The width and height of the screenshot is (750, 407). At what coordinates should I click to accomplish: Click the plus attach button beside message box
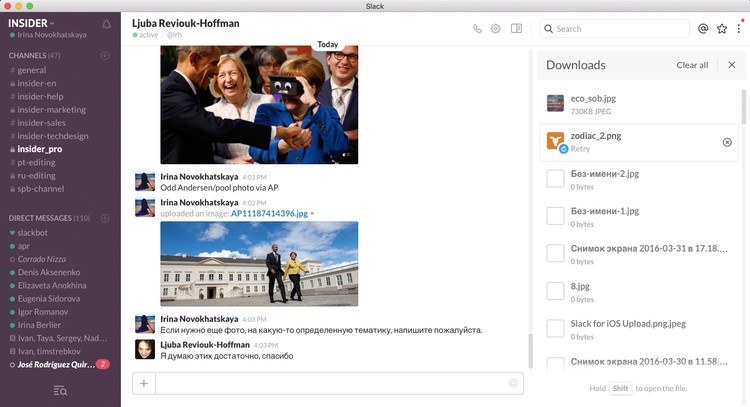click(144, 383)
